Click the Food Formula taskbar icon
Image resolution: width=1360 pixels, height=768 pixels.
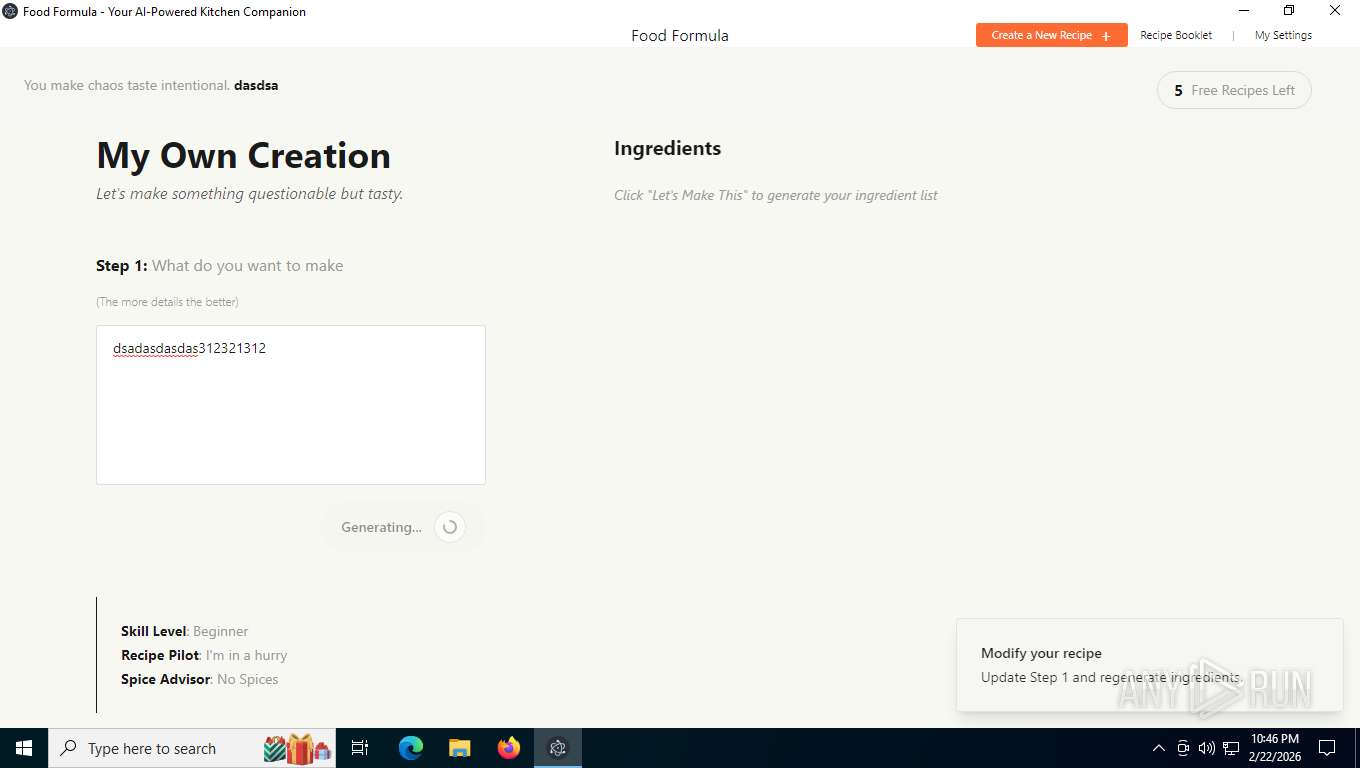tap(558, 748)
